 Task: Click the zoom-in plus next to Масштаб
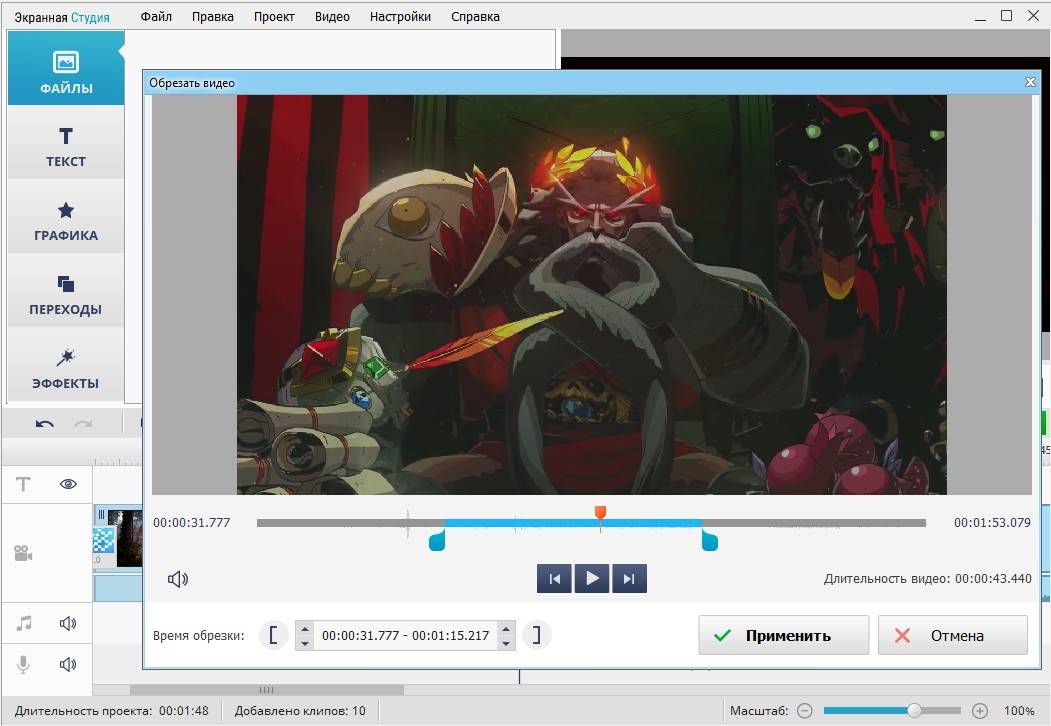pyautogui.click(x=980, y=711)
